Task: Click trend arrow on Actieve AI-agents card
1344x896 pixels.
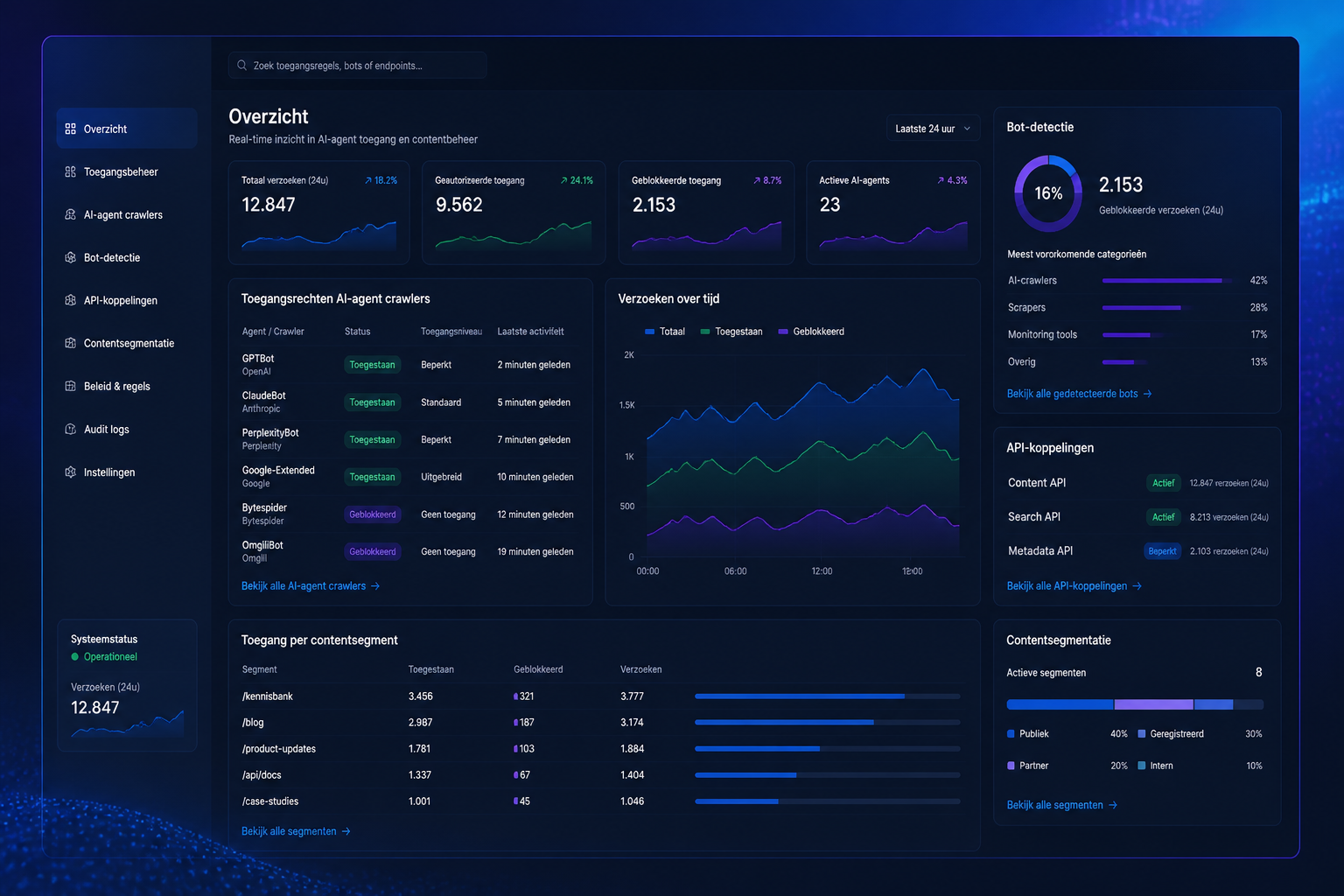Action: (x=941, y=180)
